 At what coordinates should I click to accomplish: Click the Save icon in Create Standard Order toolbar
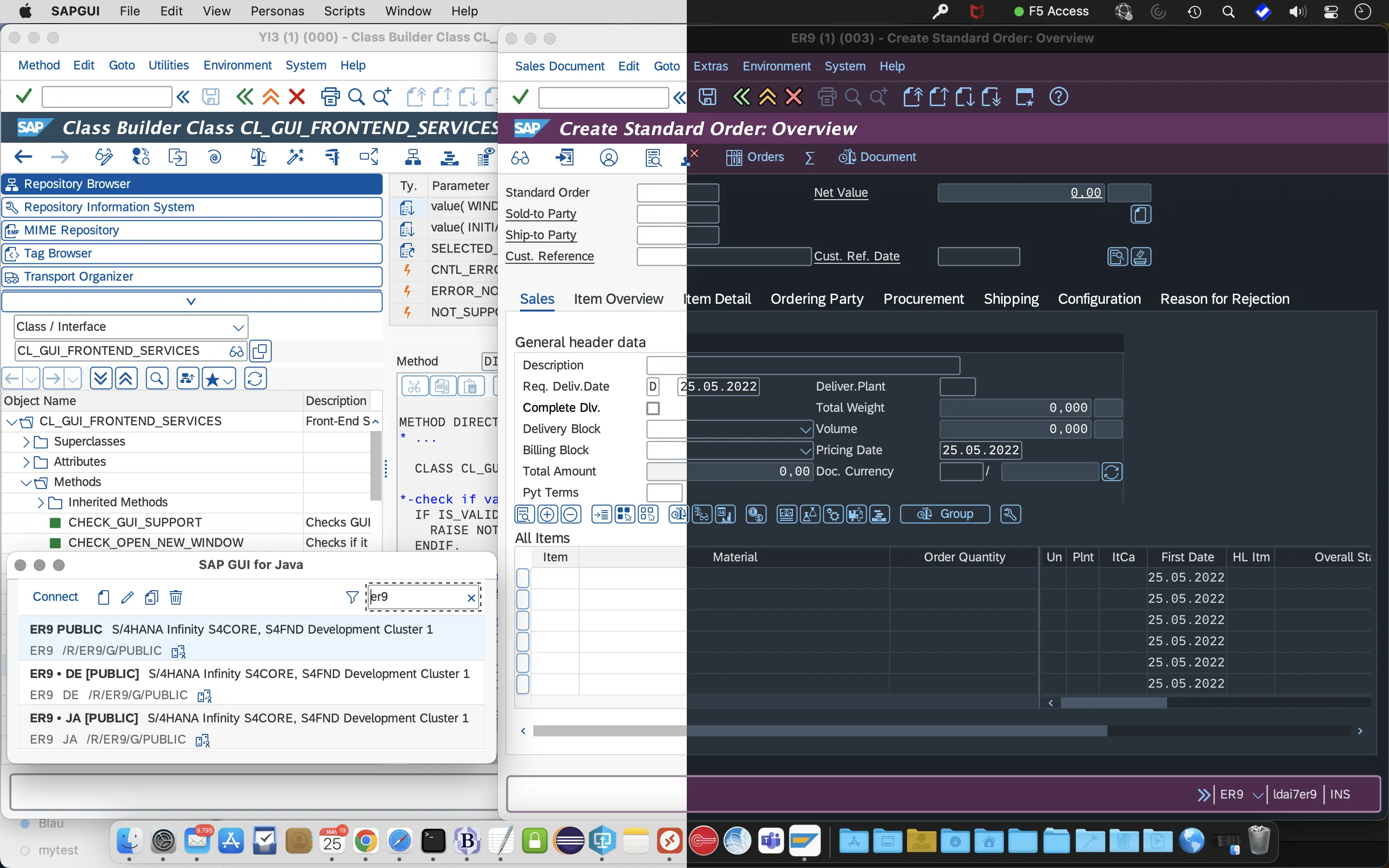point(707,96)
